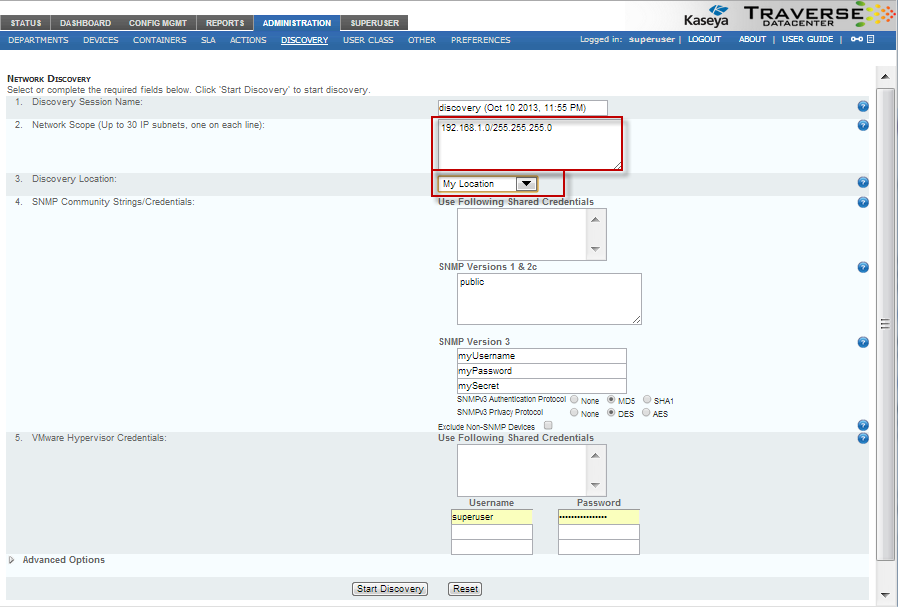898x607 pixels.
Task: Click help icon for Discovery Session Name
Action: 863,106
